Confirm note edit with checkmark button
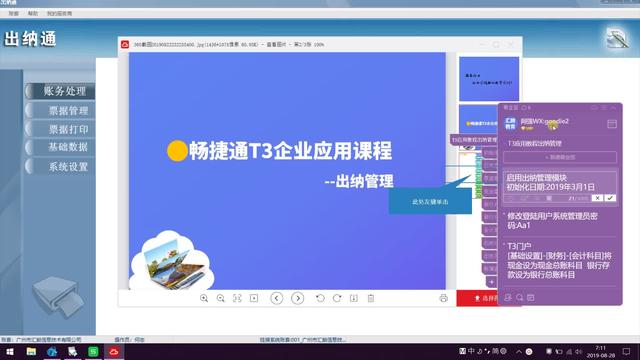Image resolution: width=640 pixels, height=360 pixels. coord(610,198)
